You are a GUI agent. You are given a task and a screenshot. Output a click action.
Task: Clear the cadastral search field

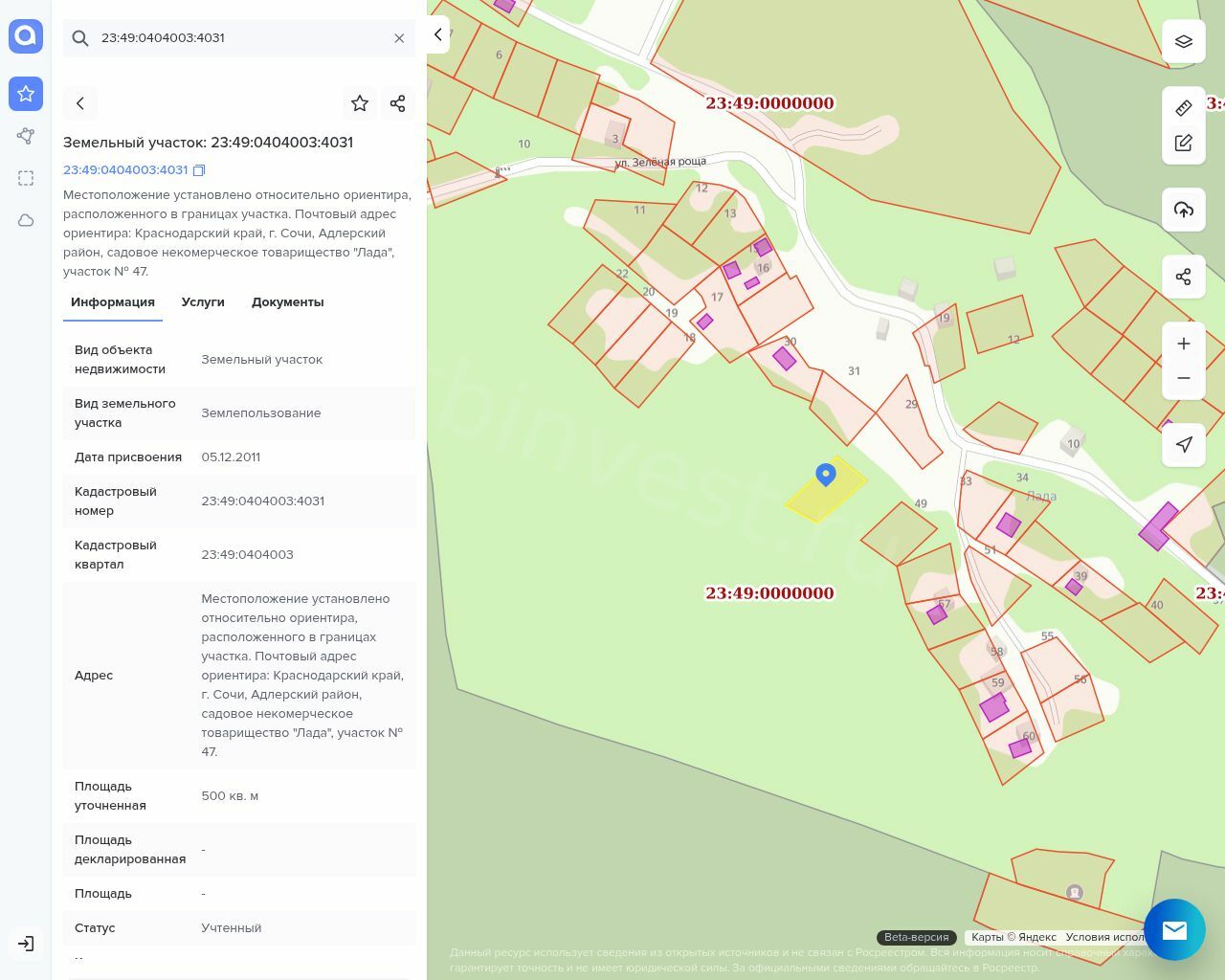(x=399, y=38)
